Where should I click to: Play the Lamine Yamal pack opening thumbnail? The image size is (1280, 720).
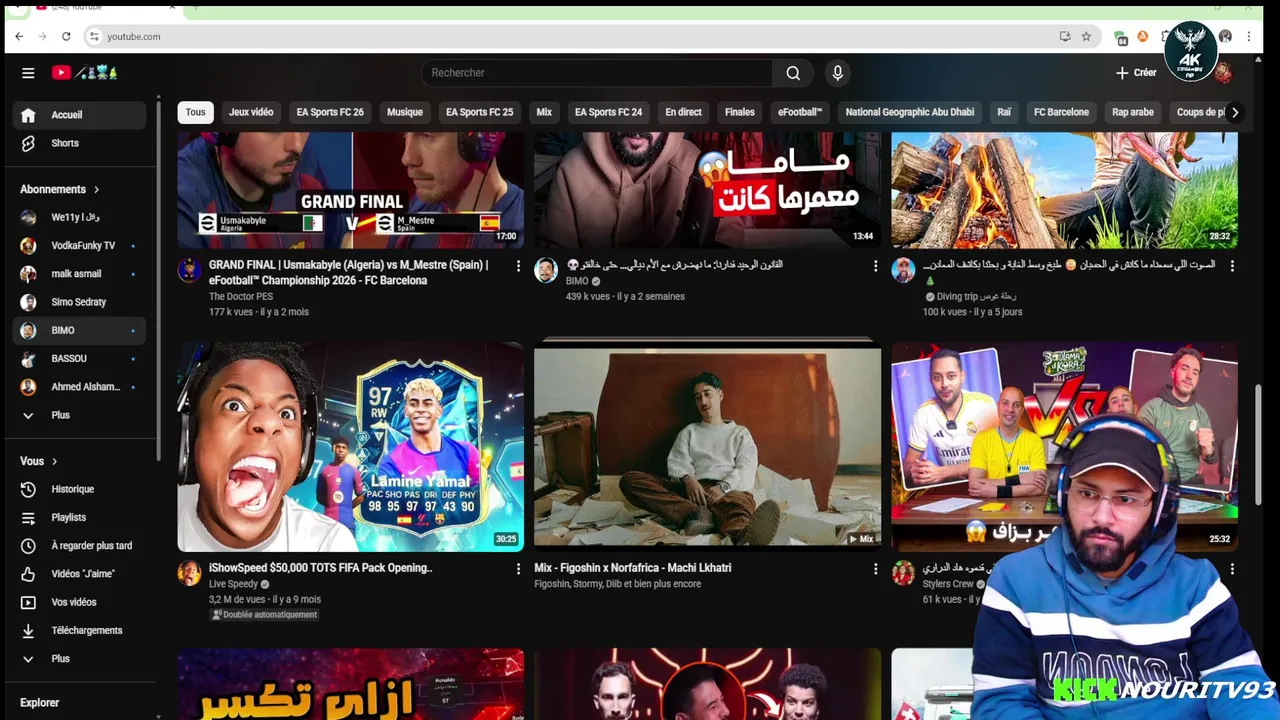pos(350,447)
